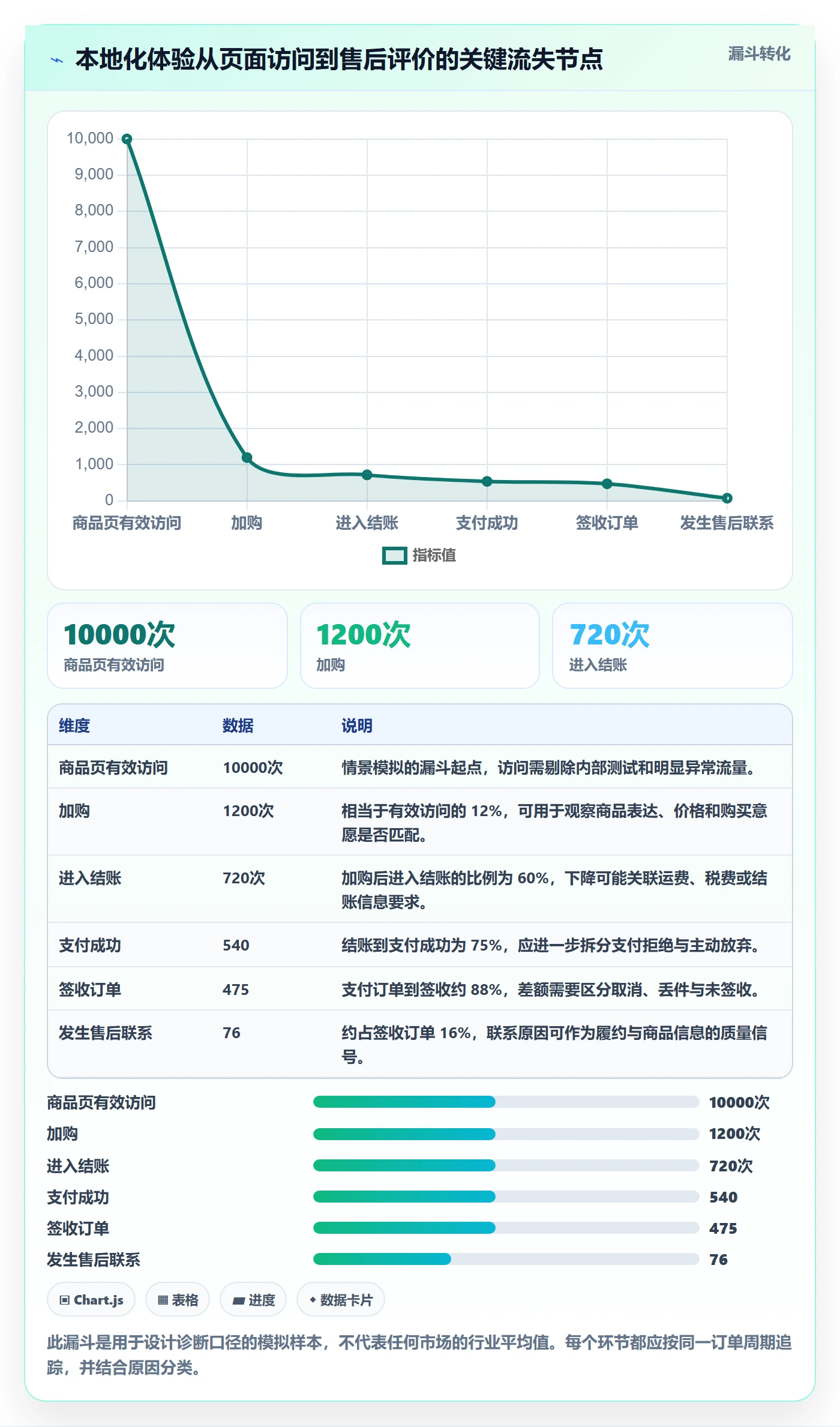Click the Chart.js tag chip
The width and height of the screenshot is (840, 1427).
(91, 1300)
